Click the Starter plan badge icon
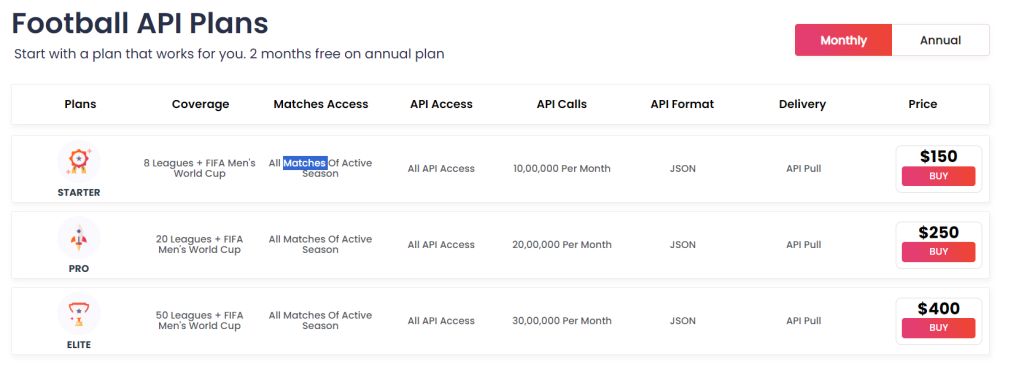Screen dimensions: 1024x388 [x=79, y=162]
